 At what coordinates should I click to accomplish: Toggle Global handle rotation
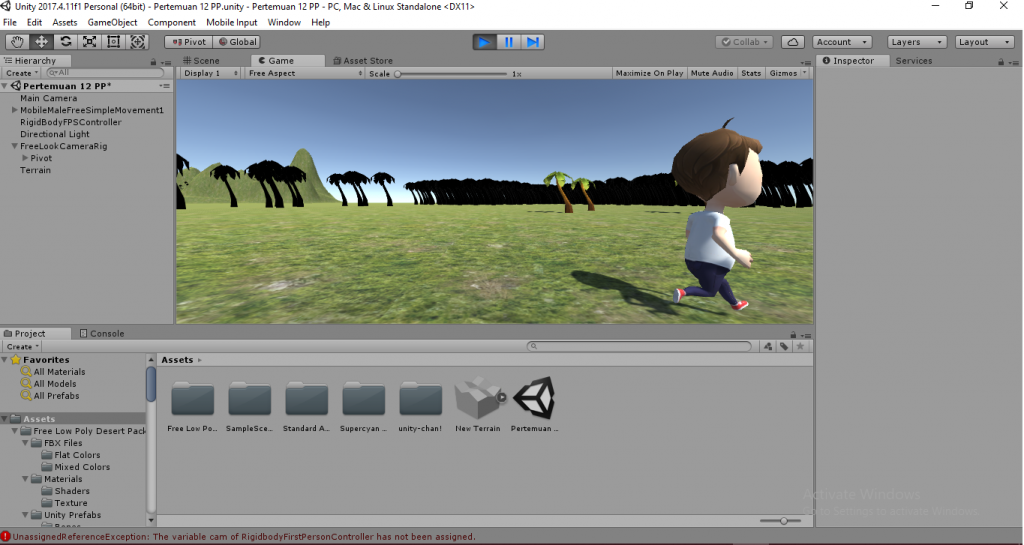coord(238,42)
